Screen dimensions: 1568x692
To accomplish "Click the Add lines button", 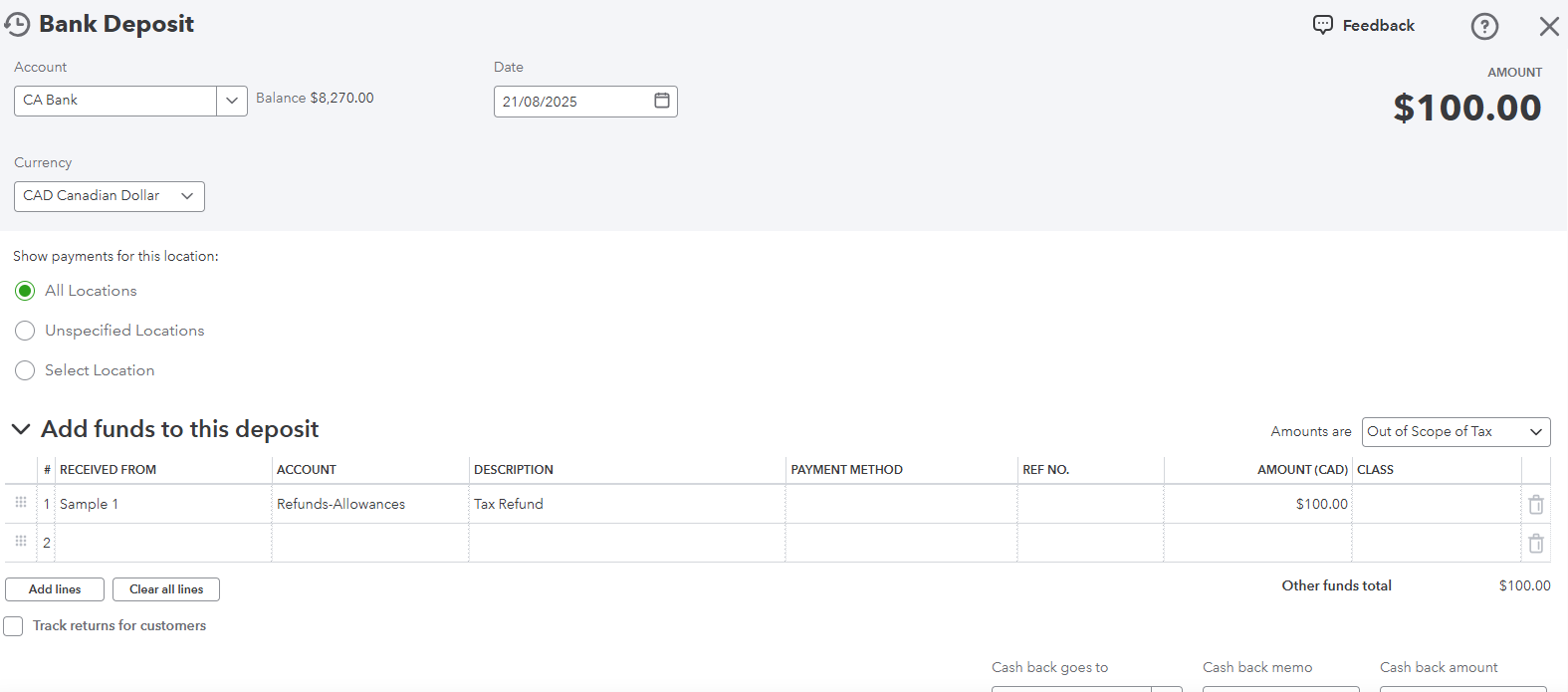I will click(x=55, y=589).
